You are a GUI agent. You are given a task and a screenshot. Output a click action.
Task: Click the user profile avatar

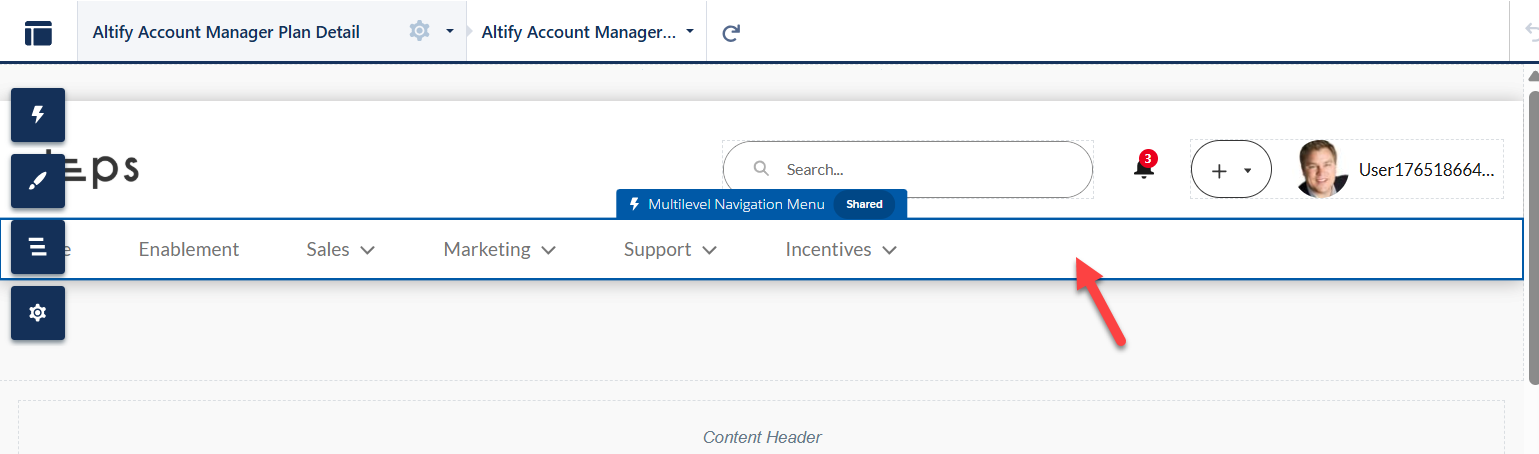click(x=1323, y=169)
